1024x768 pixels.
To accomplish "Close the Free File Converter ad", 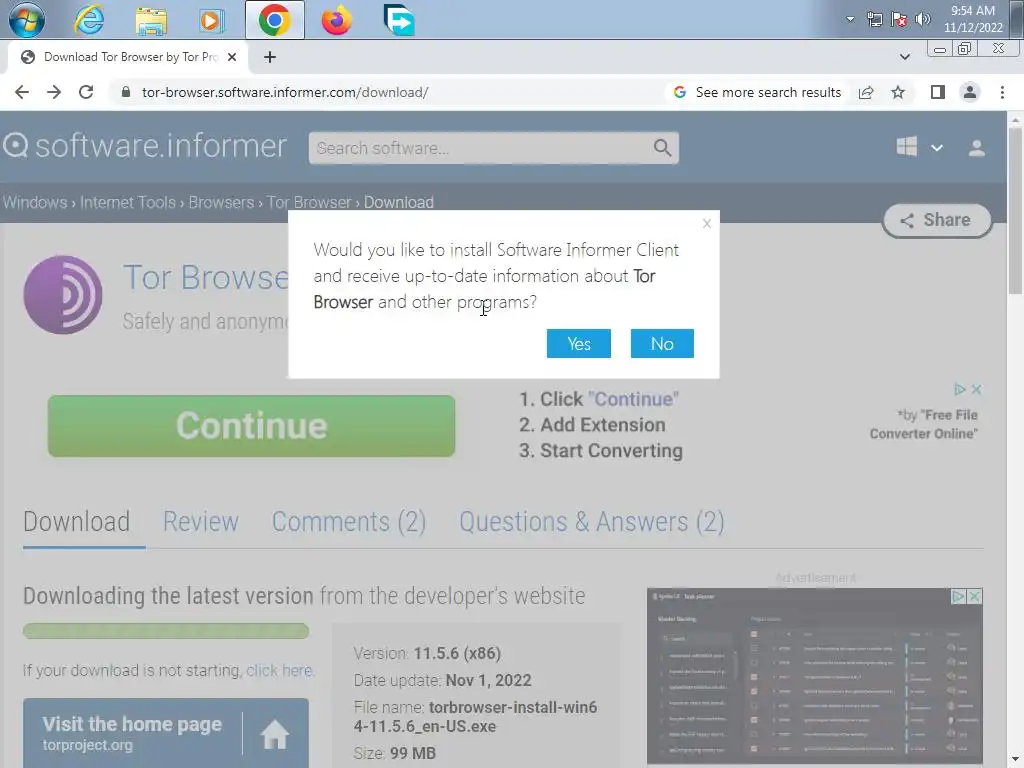I will pyautogui.click(x=976, y=389).
